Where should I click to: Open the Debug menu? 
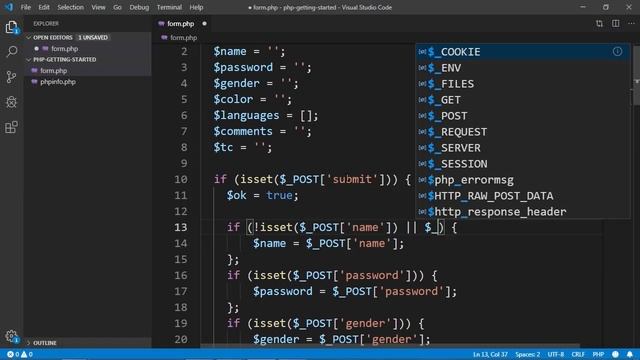[x=139, y=7]
